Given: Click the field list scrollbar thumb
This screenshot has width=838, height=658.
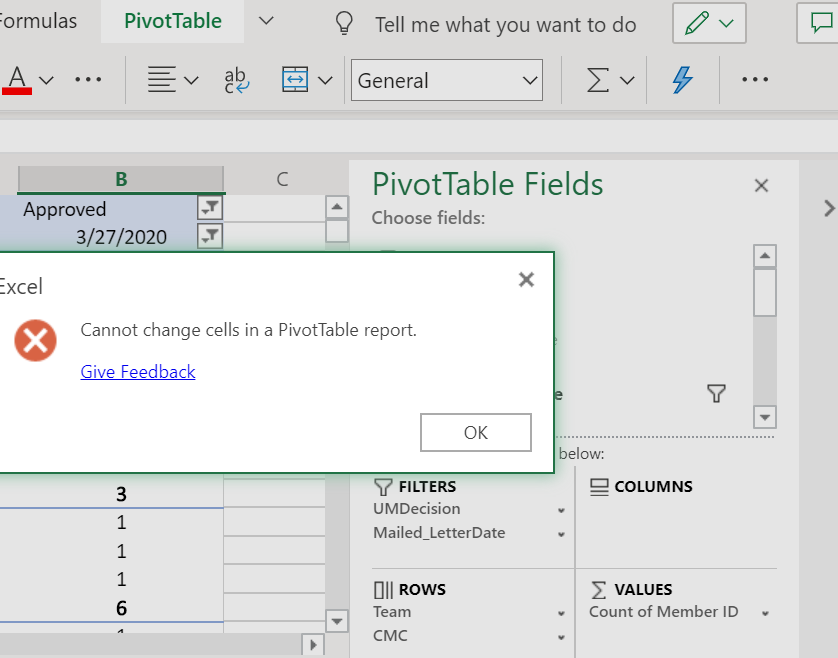Looking at the screenshot, I should point(765,292).
